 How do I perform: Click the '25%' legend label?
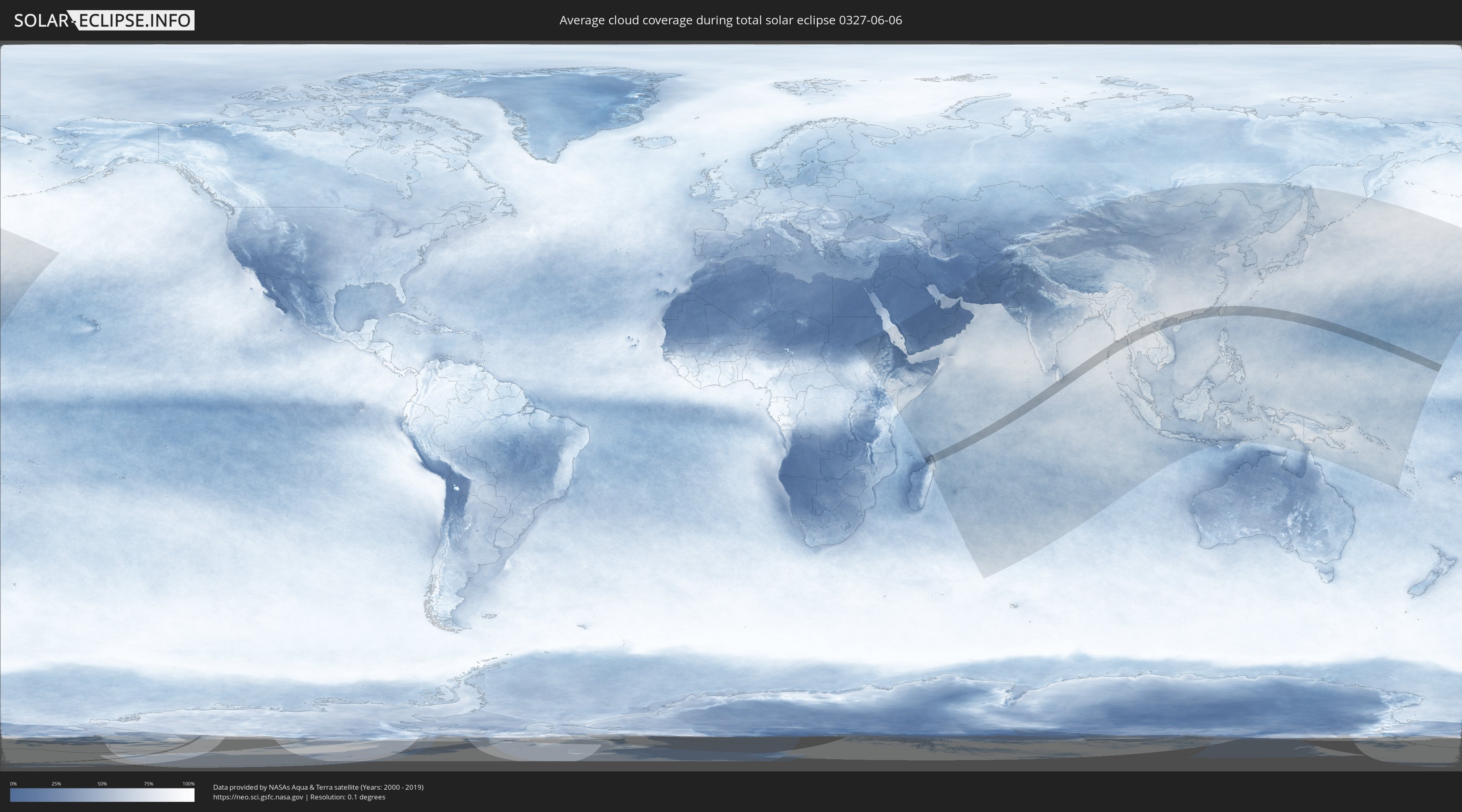coord(56,784)
